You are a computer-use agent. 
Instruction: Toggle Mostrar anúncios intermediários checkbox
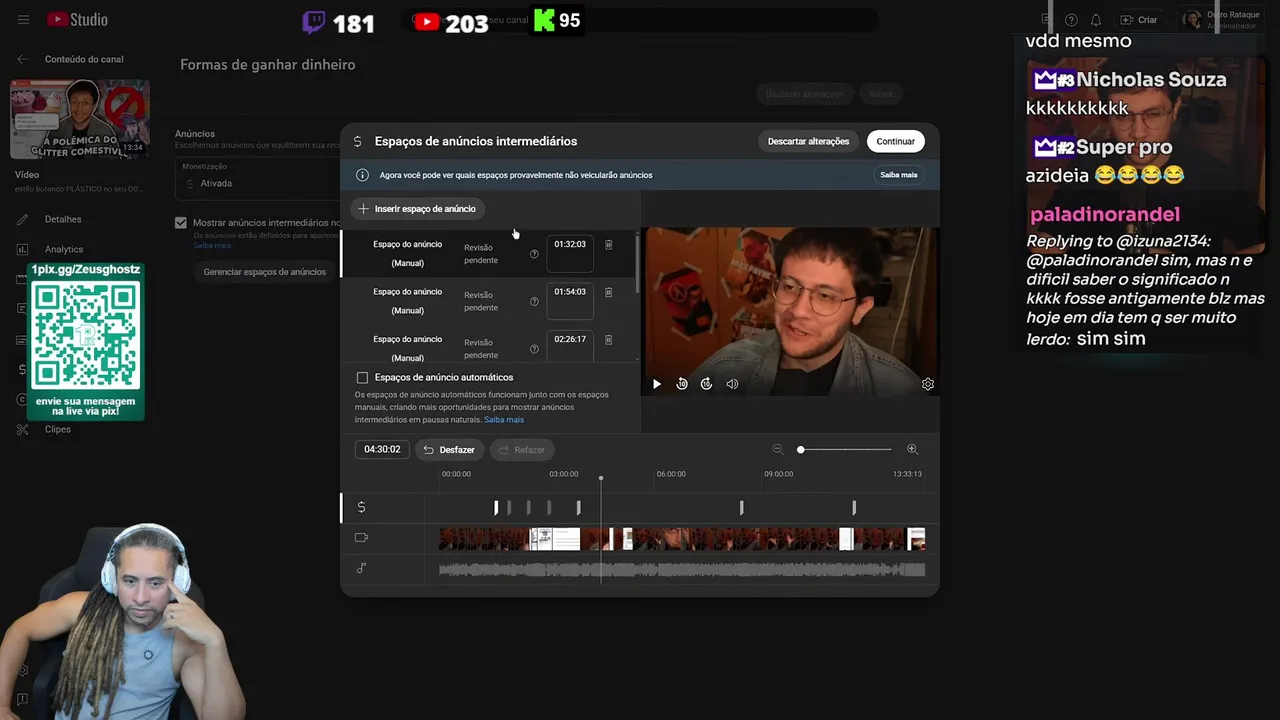(181, 223)
